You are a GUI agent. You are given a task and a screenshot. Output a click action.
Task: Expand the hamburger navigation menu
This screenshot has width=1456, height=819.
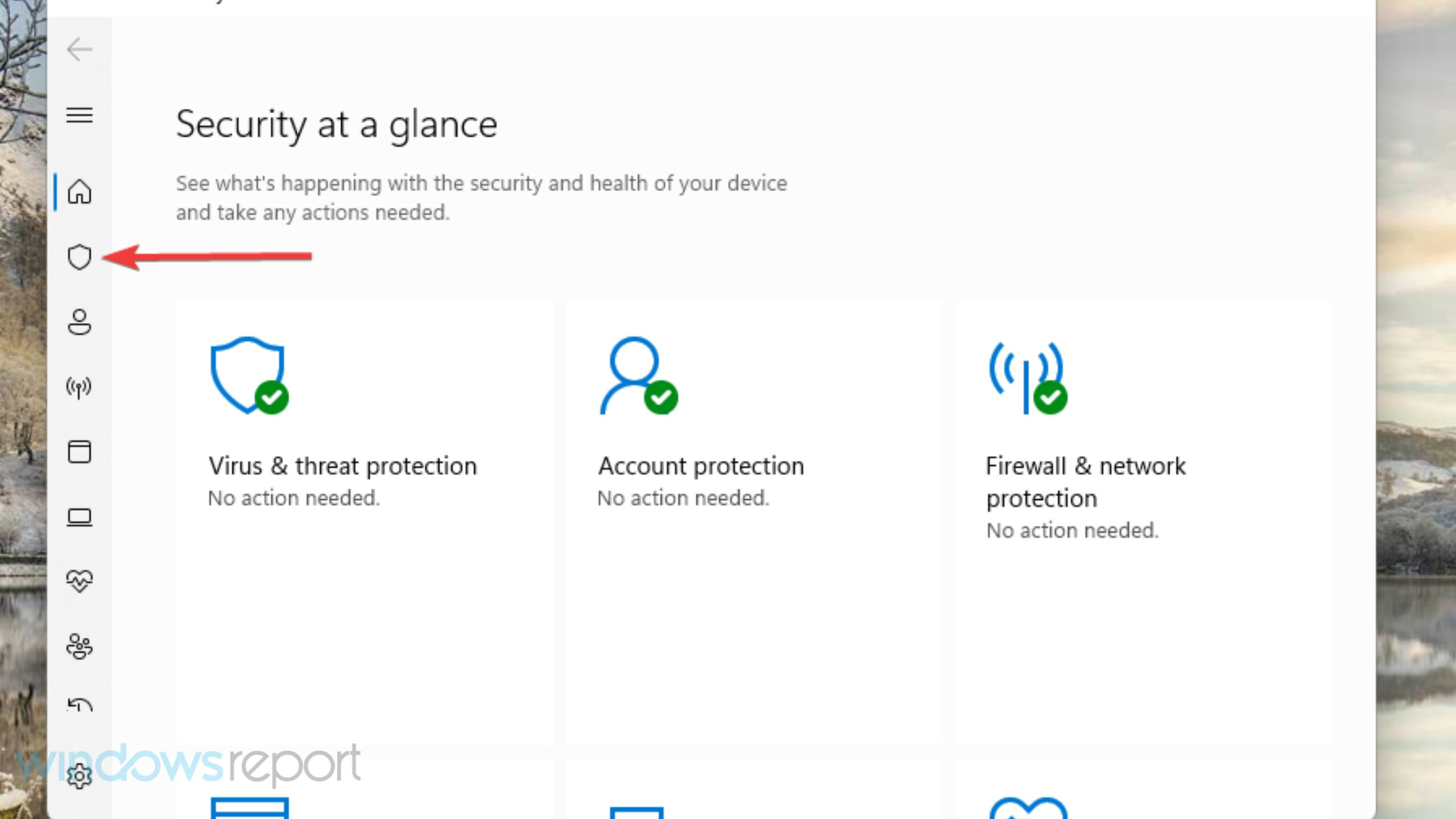tap(79, 115)
